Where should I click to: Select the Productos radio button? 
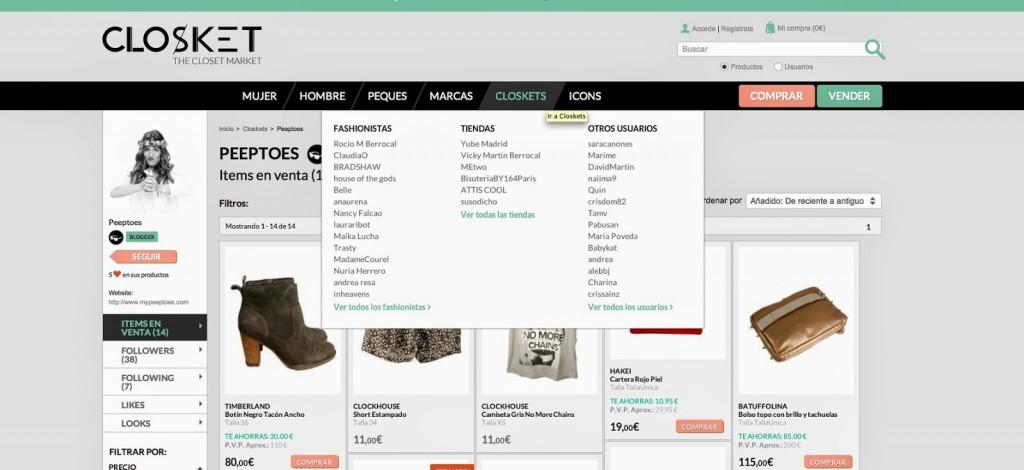(725, 67)
